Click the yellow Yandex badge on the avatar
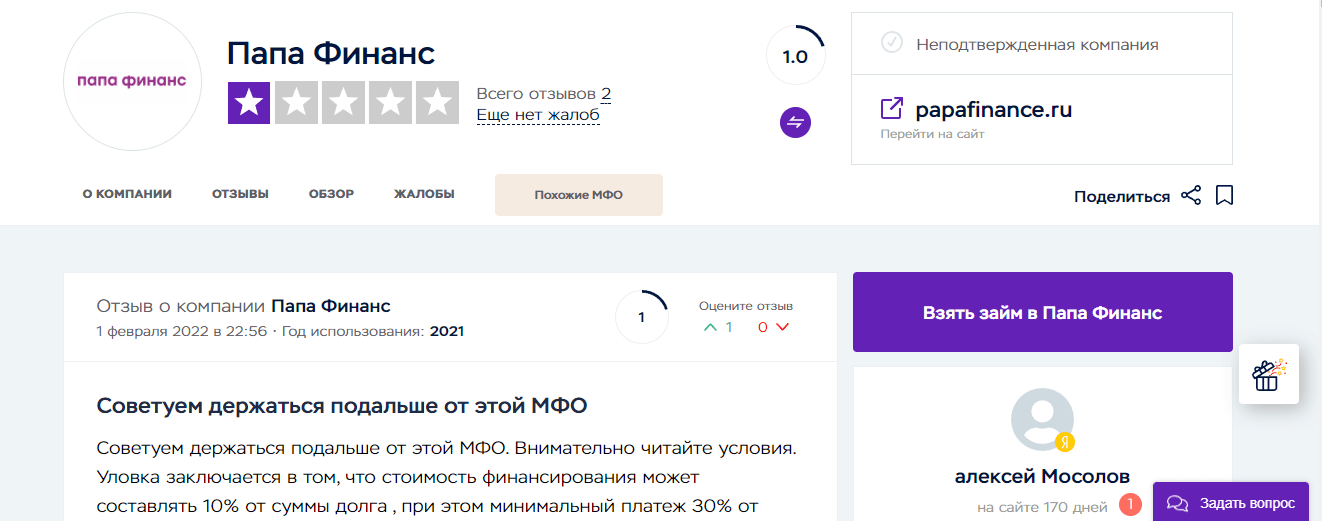The width and height of the screenshot is (1322, 521). pyautogui.click(x=1065, y=442)
